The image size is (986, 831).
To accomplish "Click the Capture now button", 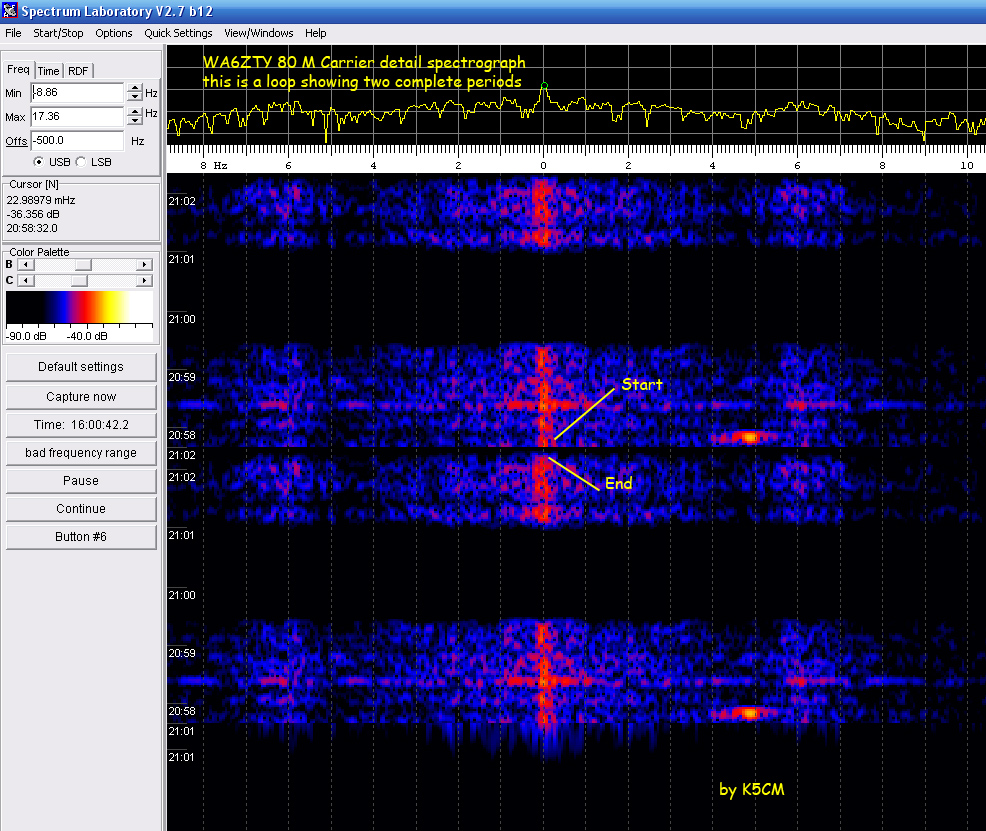I will (81, 397).
